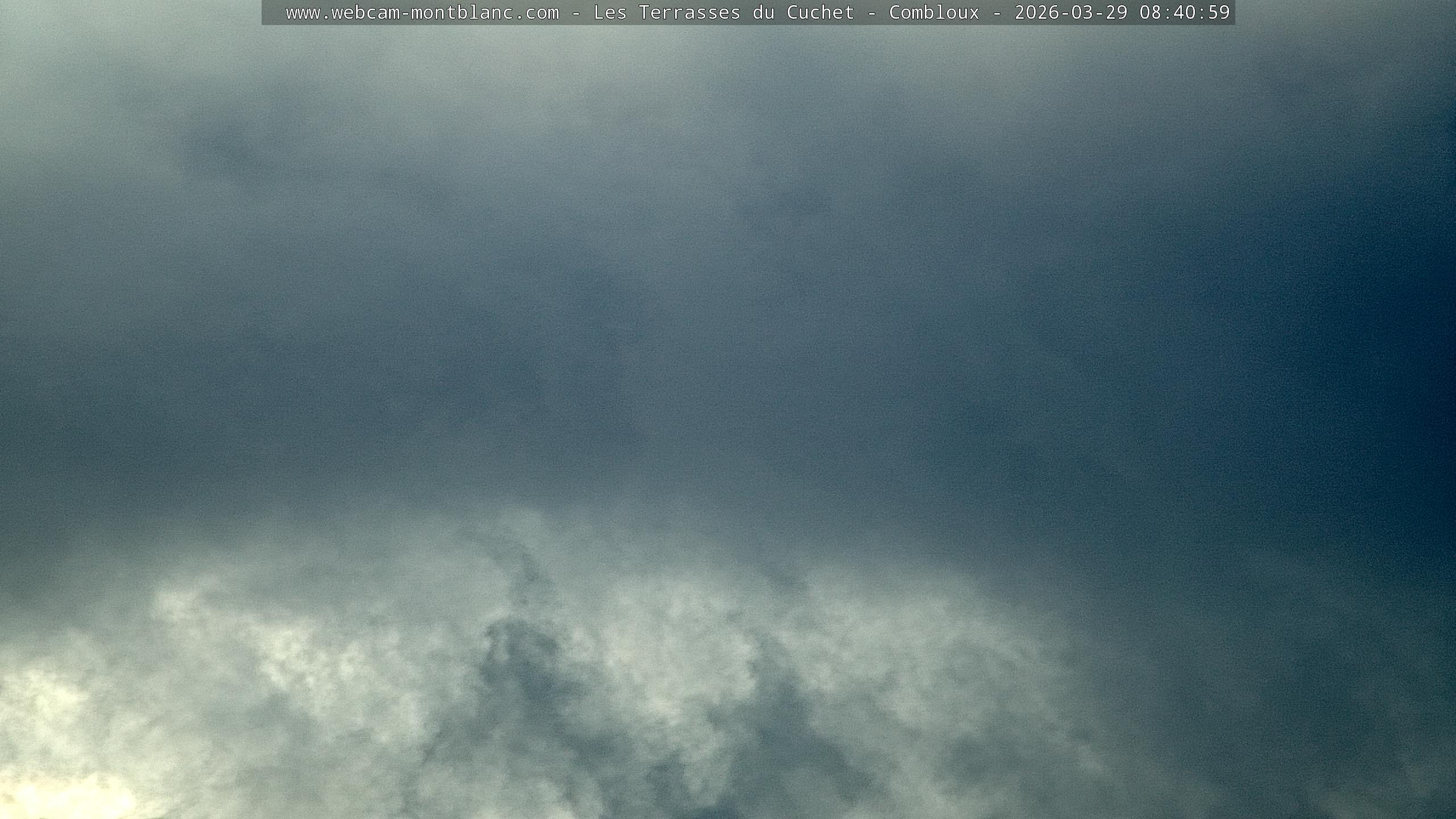This screenshot has height=819, width=1456.
Task: Click the word Terrasses in the overlay
Action: (689, 13)
